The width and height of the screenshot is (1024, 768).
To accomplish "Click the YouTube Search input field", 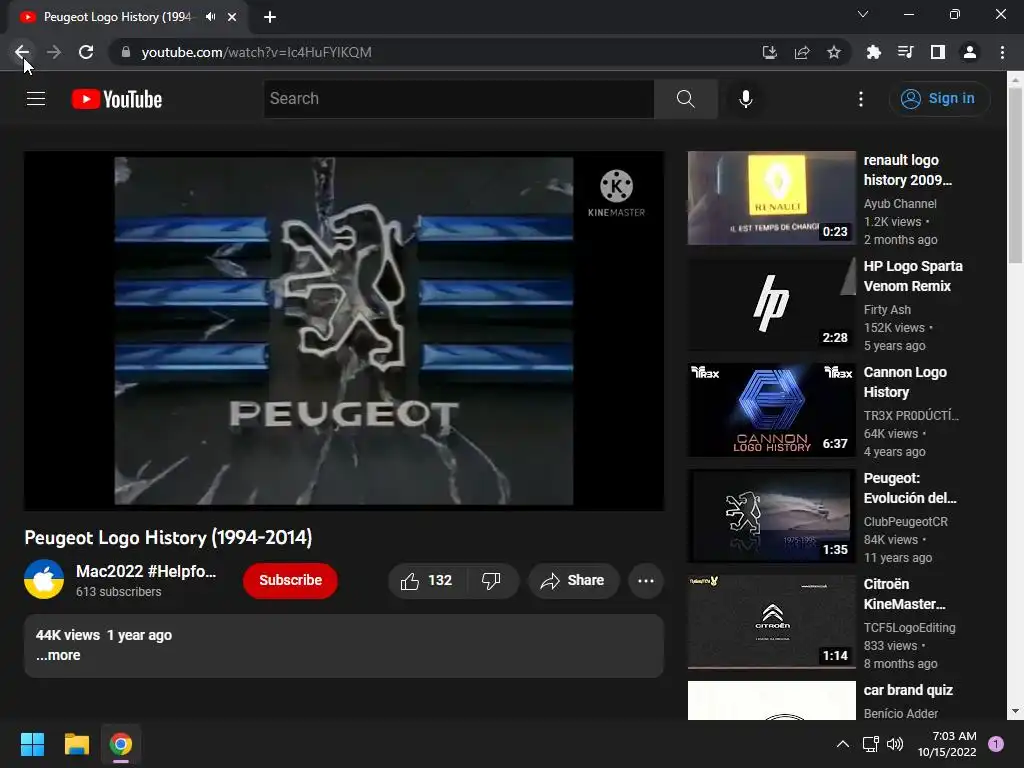I will click(x=459, y=99).
